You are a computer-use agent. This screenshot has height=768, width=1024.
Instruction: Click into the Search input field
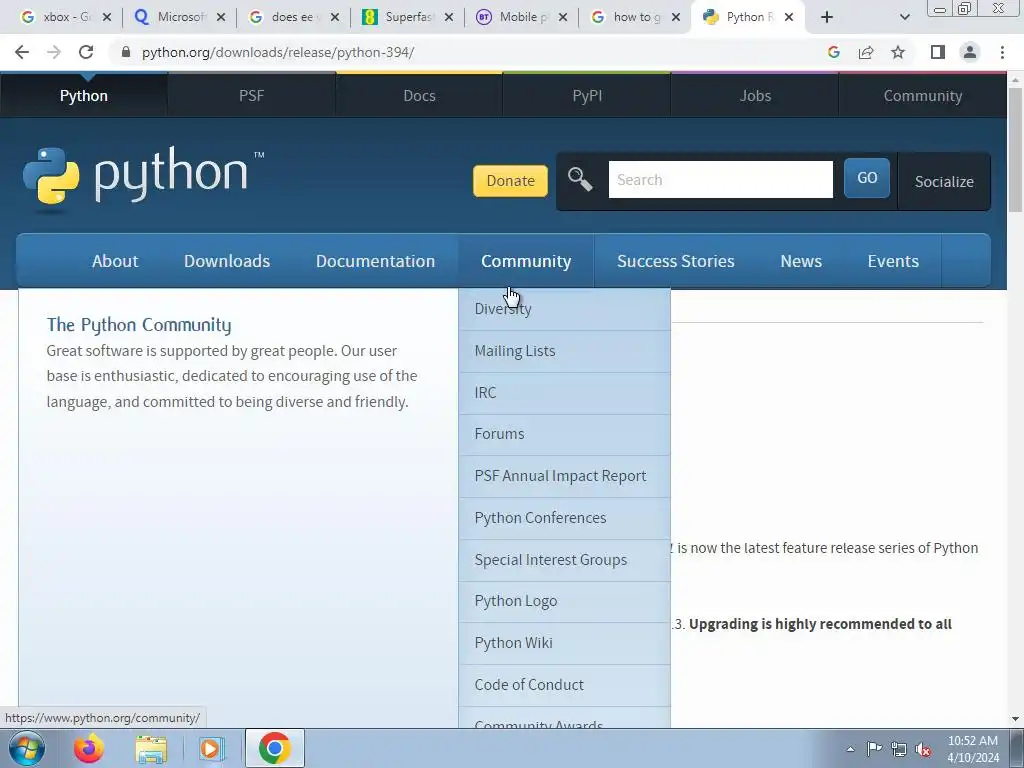coord(720,180)
